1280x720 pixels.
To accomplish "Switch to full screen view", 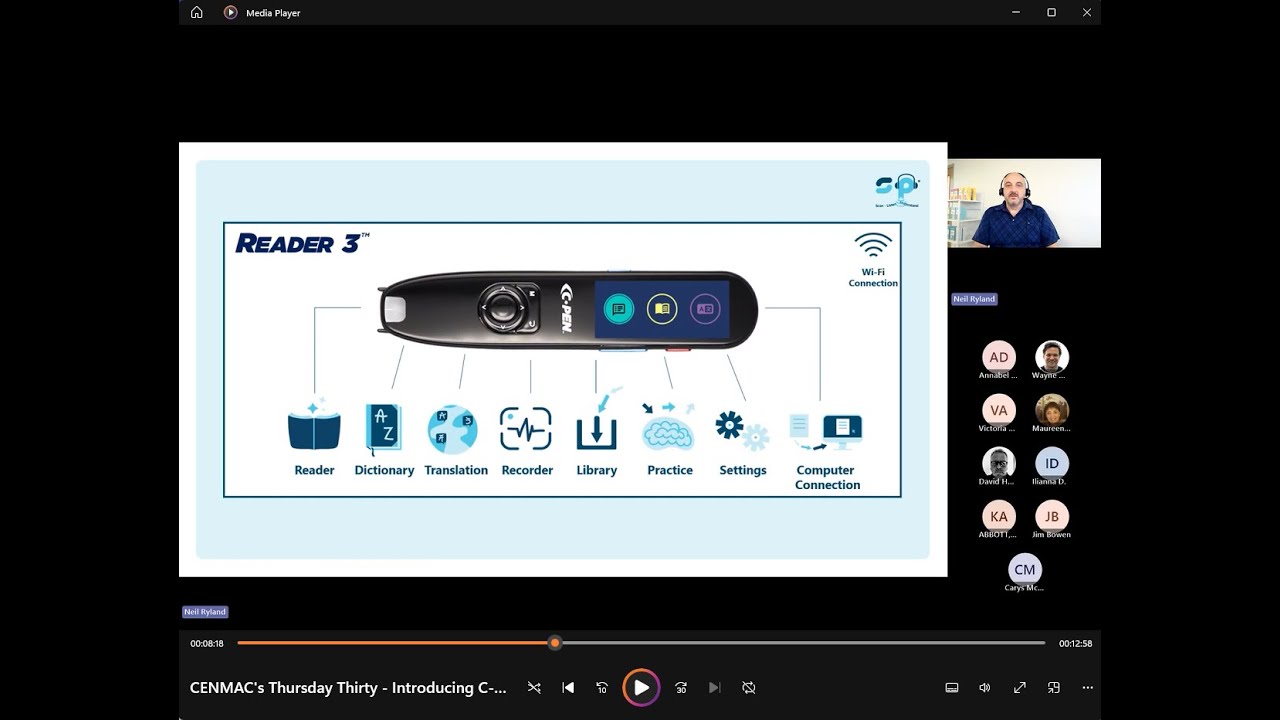I will click(x=1020, y=688).
